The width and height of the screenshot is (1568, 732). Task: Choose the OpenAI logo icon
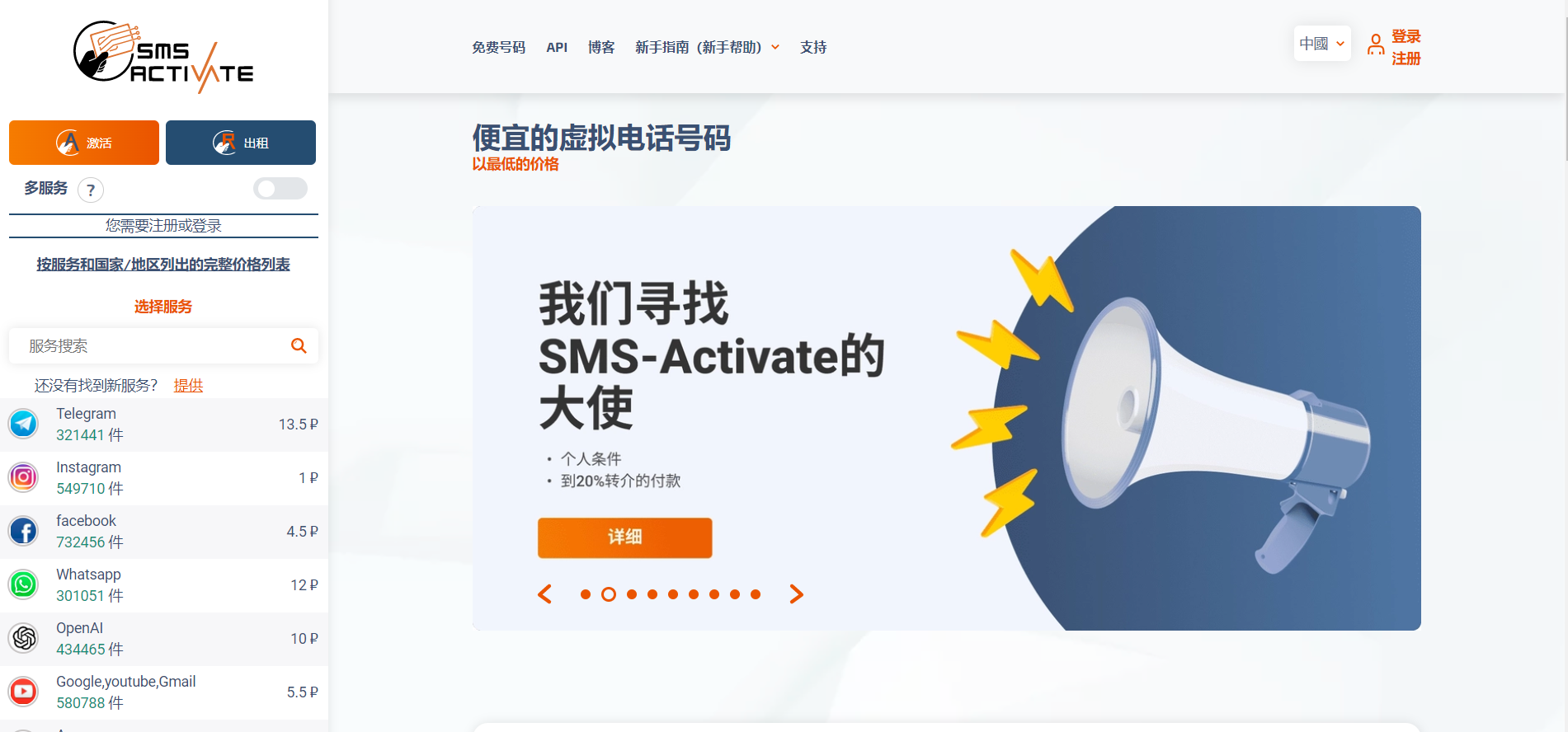click(x=23, y=639)
